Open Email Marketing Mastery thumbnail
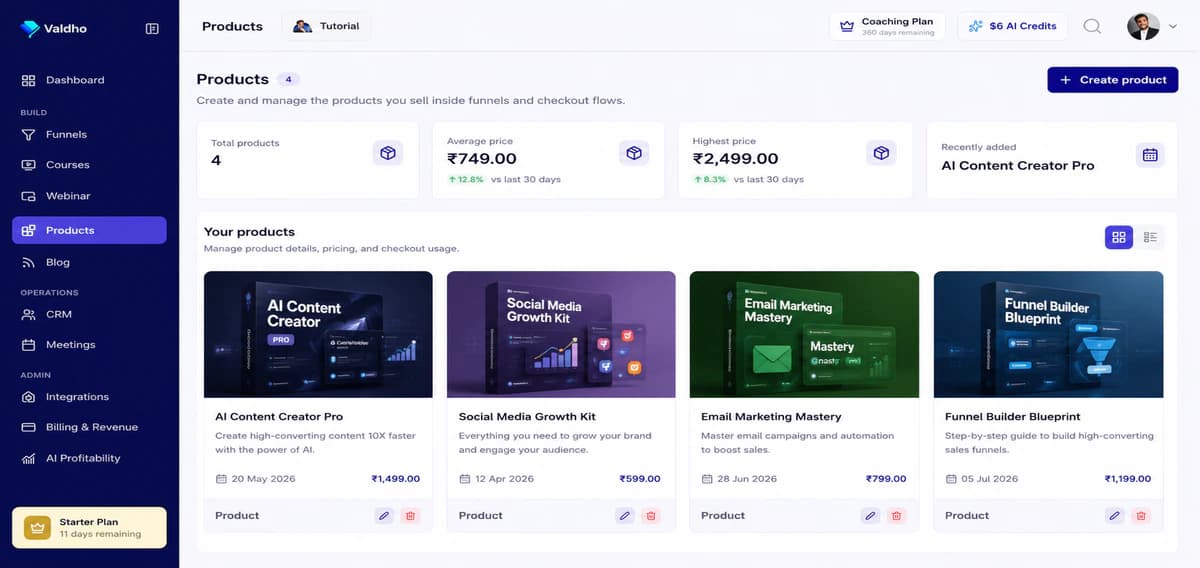 coord(804,334)
